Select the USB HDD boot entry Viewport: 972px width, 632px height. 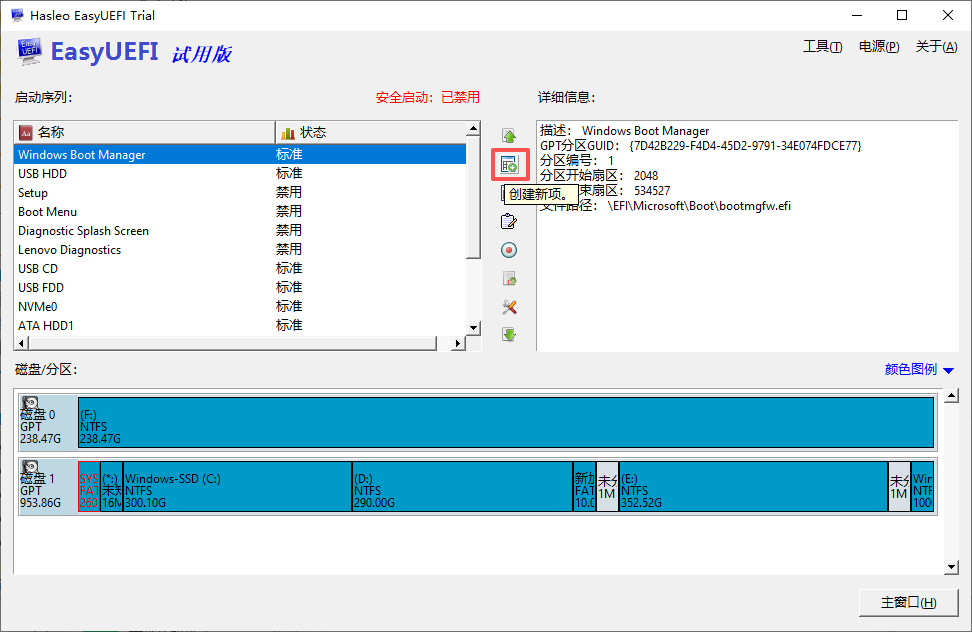(x=240, y=173)
